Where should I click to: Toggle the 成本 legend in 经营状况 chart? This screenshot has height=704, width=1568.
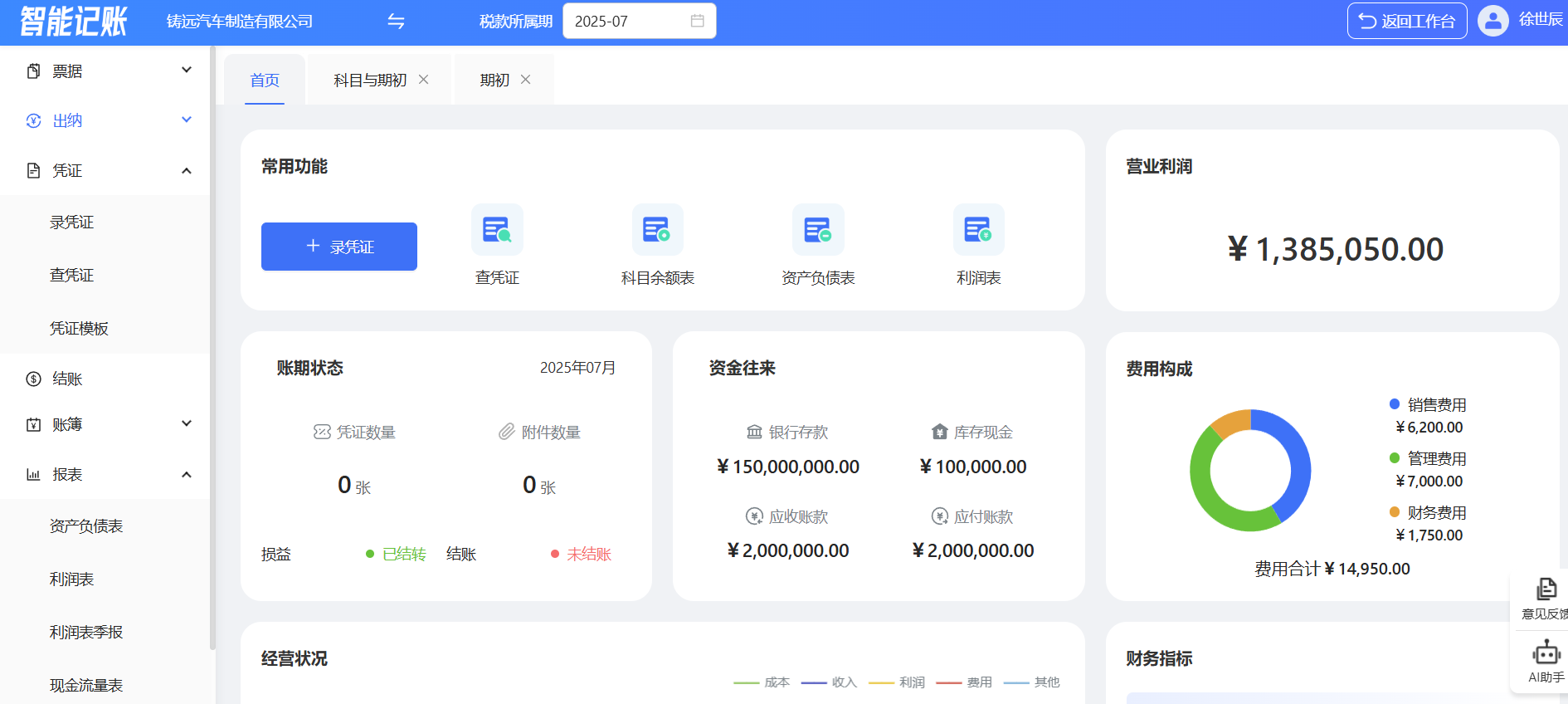[x=762, y=682]
